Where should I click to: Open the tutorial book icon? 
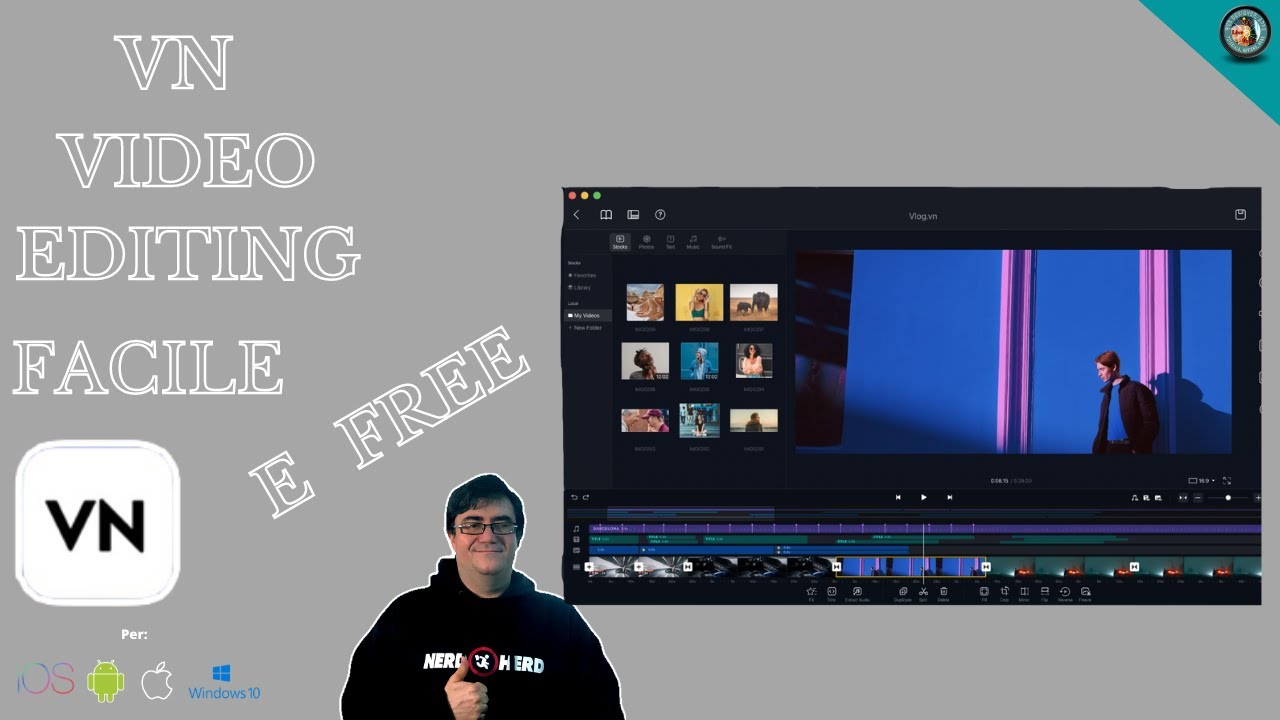[x=606, y=215]
